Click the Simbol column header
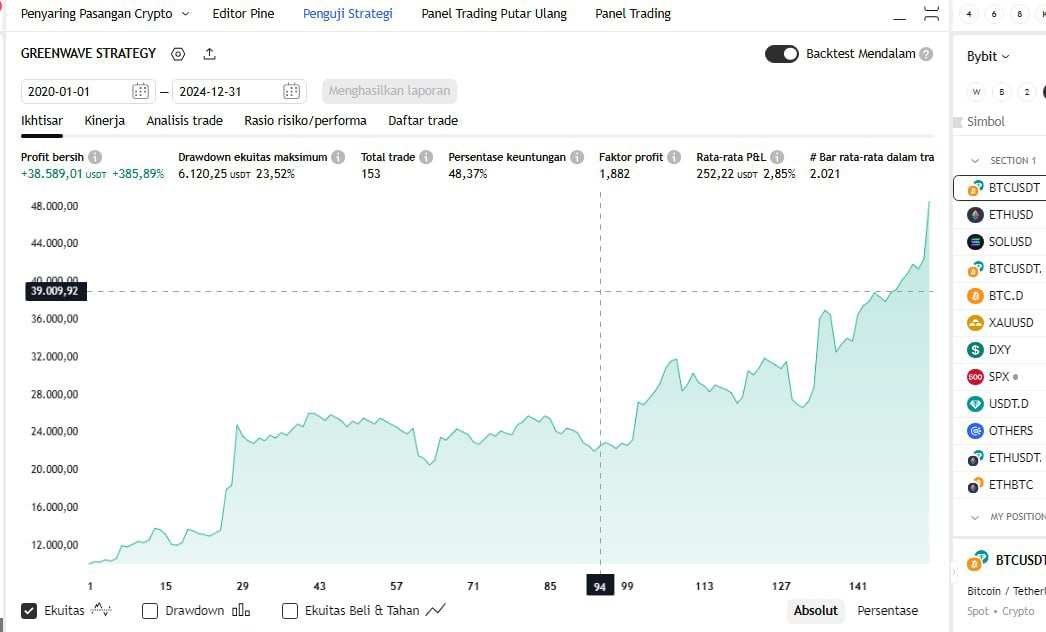 [x=985, y=121]
